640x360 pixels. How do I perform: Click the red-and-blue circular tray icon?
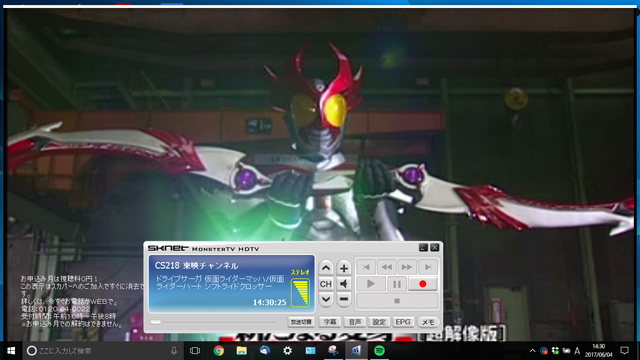click(x=544, y=351)
